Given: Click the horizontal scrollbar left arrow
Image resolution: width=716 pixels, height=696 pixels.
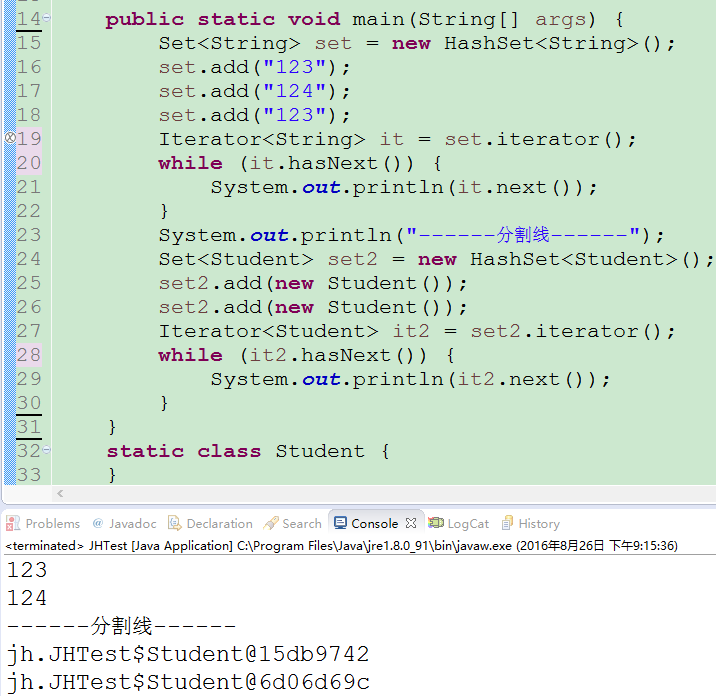Looking at the screenshot, I should pyautogui.click(x=60, y=494).
